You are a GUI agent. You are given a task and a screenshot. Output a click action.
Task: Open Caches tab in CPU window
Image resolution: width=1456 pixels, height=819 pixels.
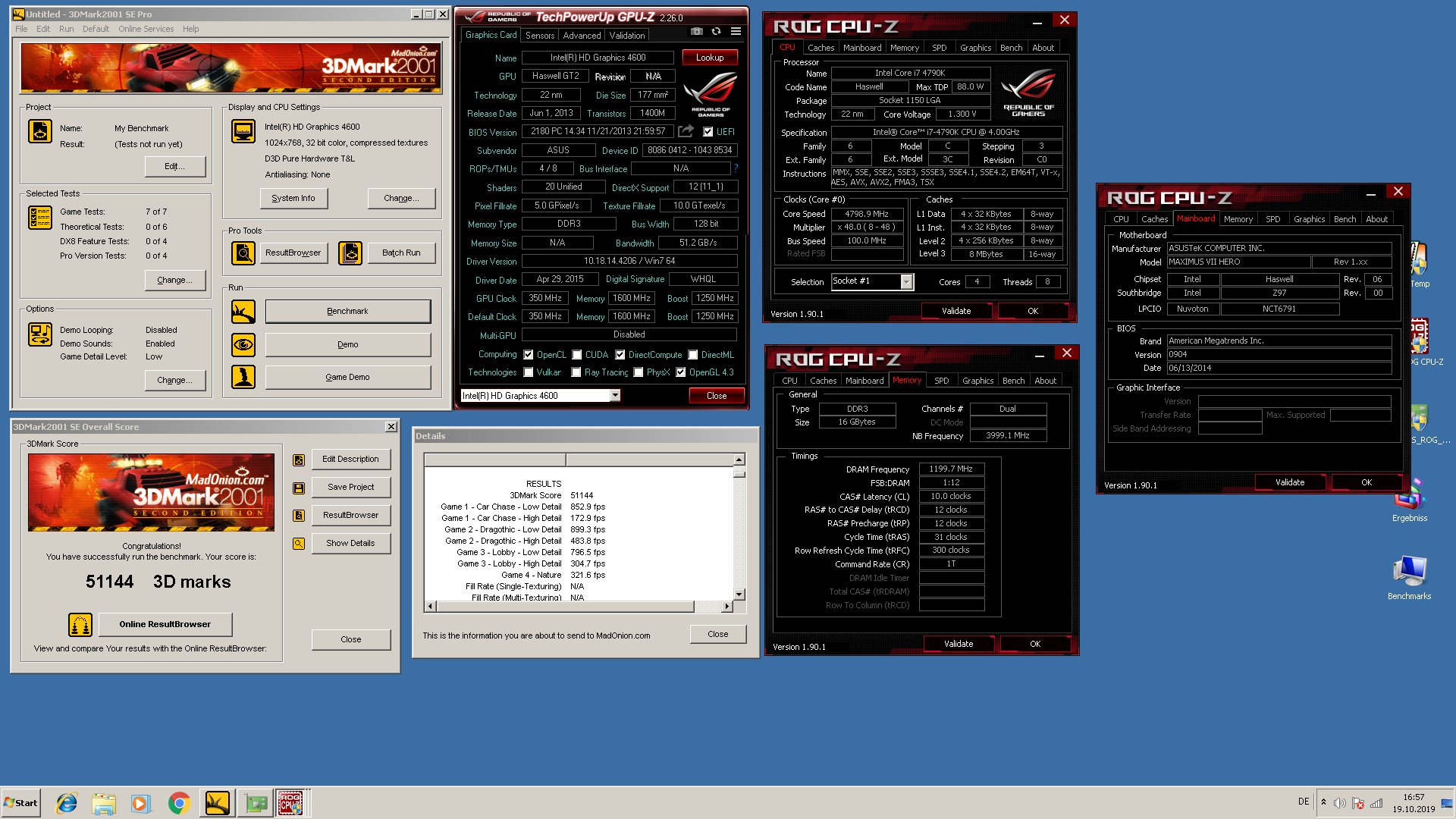click(x=821, y=47)
